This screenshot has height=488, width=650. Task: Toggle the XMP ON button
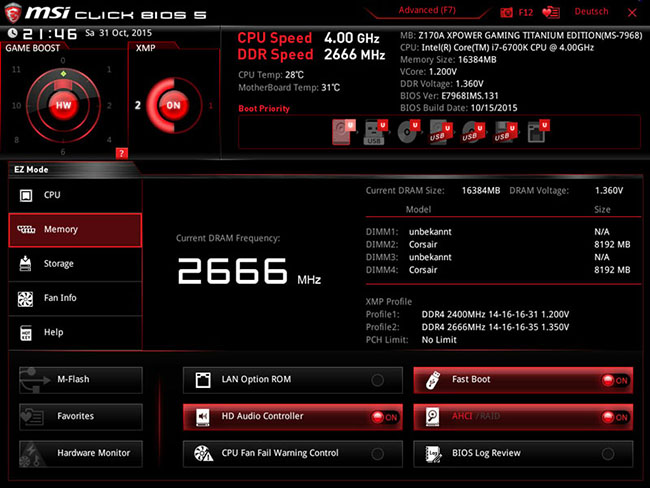pyautogui.click(x=173, y=105)
